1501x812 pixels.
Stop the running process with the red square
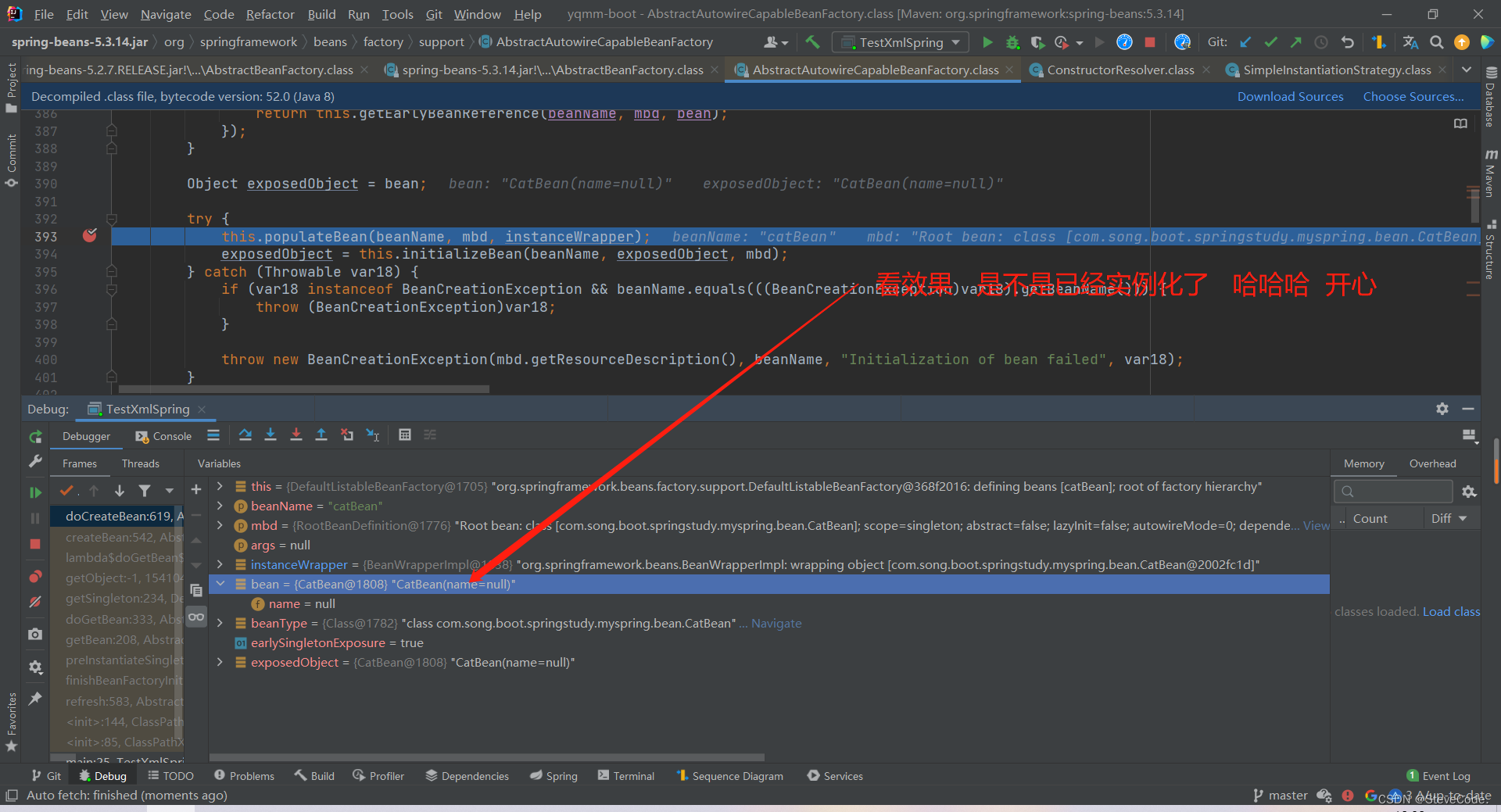pyautogui.click(x=1150, y=42)
